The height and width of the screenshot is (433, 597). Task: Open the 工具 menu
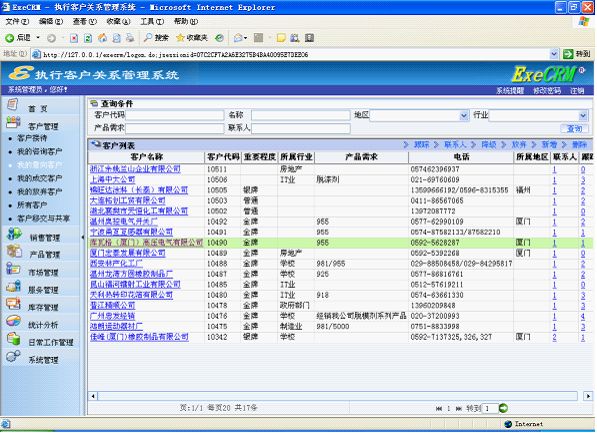click(152, 22)
